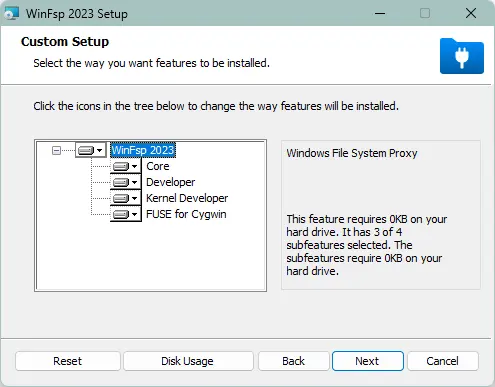This screenshot has width=495, height=387.
Task: Click the Kernel Developer feature drive icon
Action: point(121,198)
